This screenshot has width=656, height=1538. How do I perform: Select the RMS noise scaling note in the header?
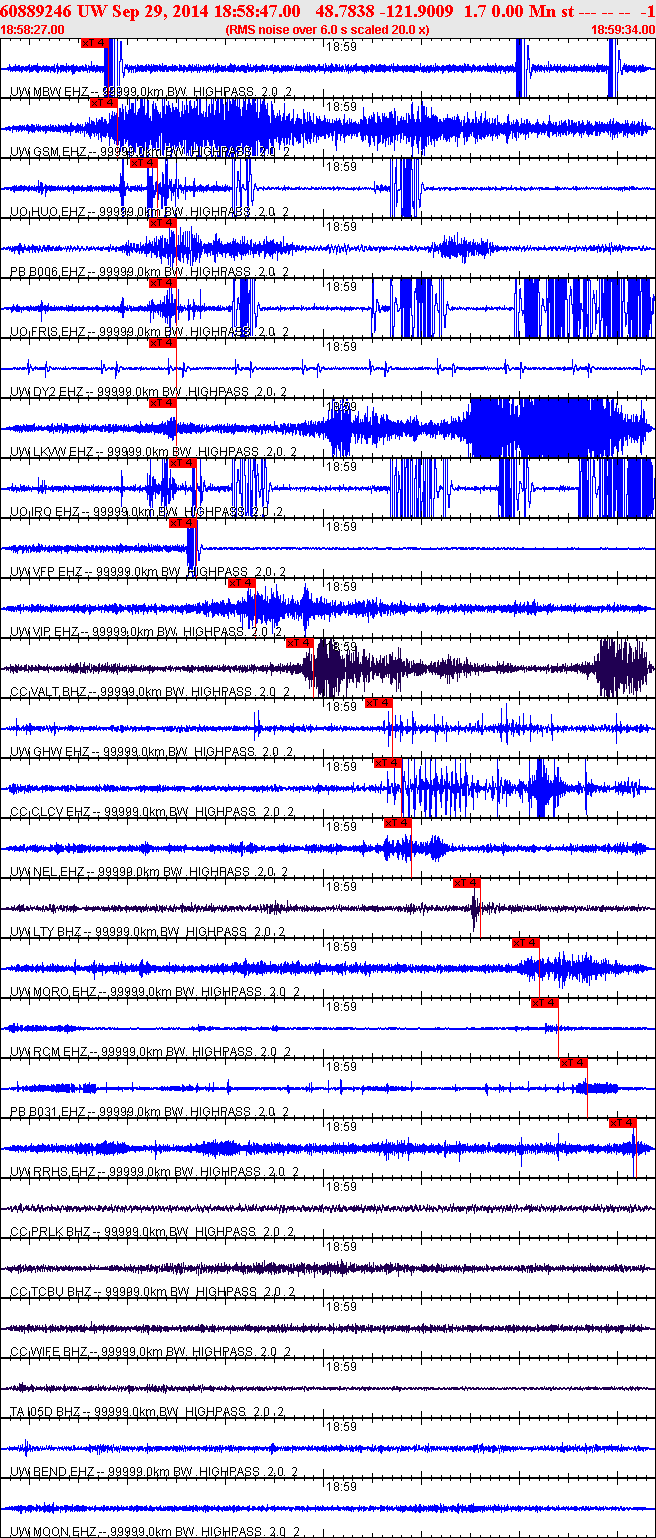(x=327, y=30)
